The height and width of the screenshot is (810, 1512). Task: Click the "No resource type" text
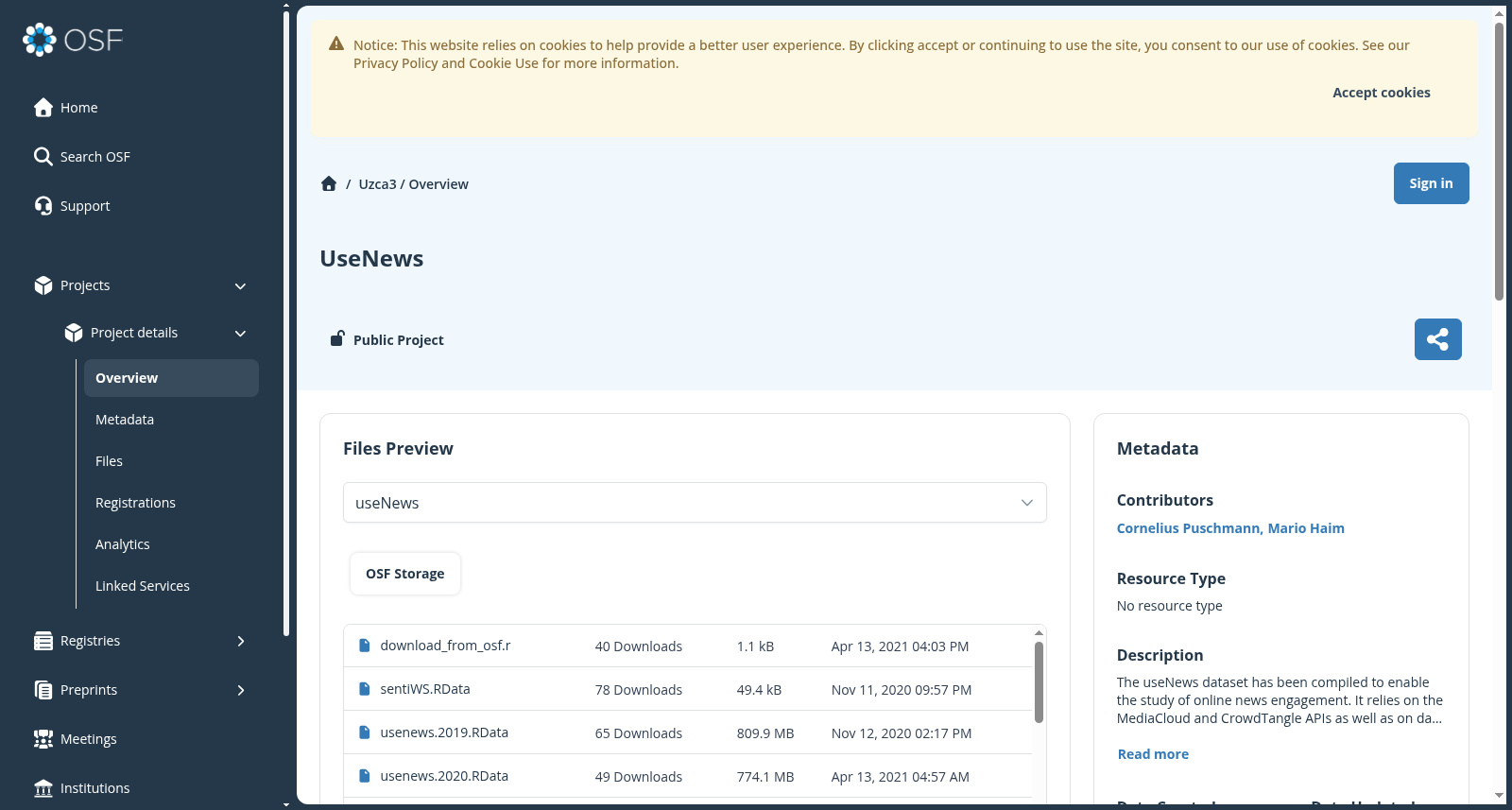1170,606
